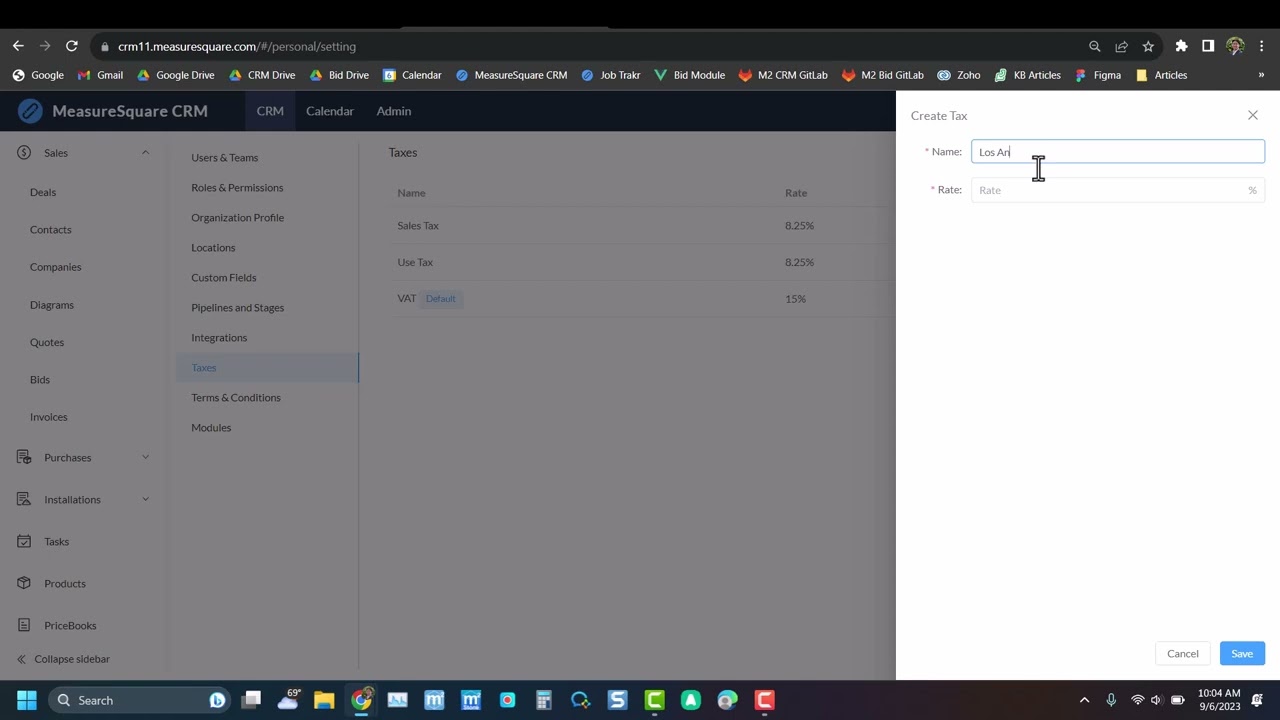Open the Calendar bookmark
Screen dimensions: 1280x720
click(412, 75)
